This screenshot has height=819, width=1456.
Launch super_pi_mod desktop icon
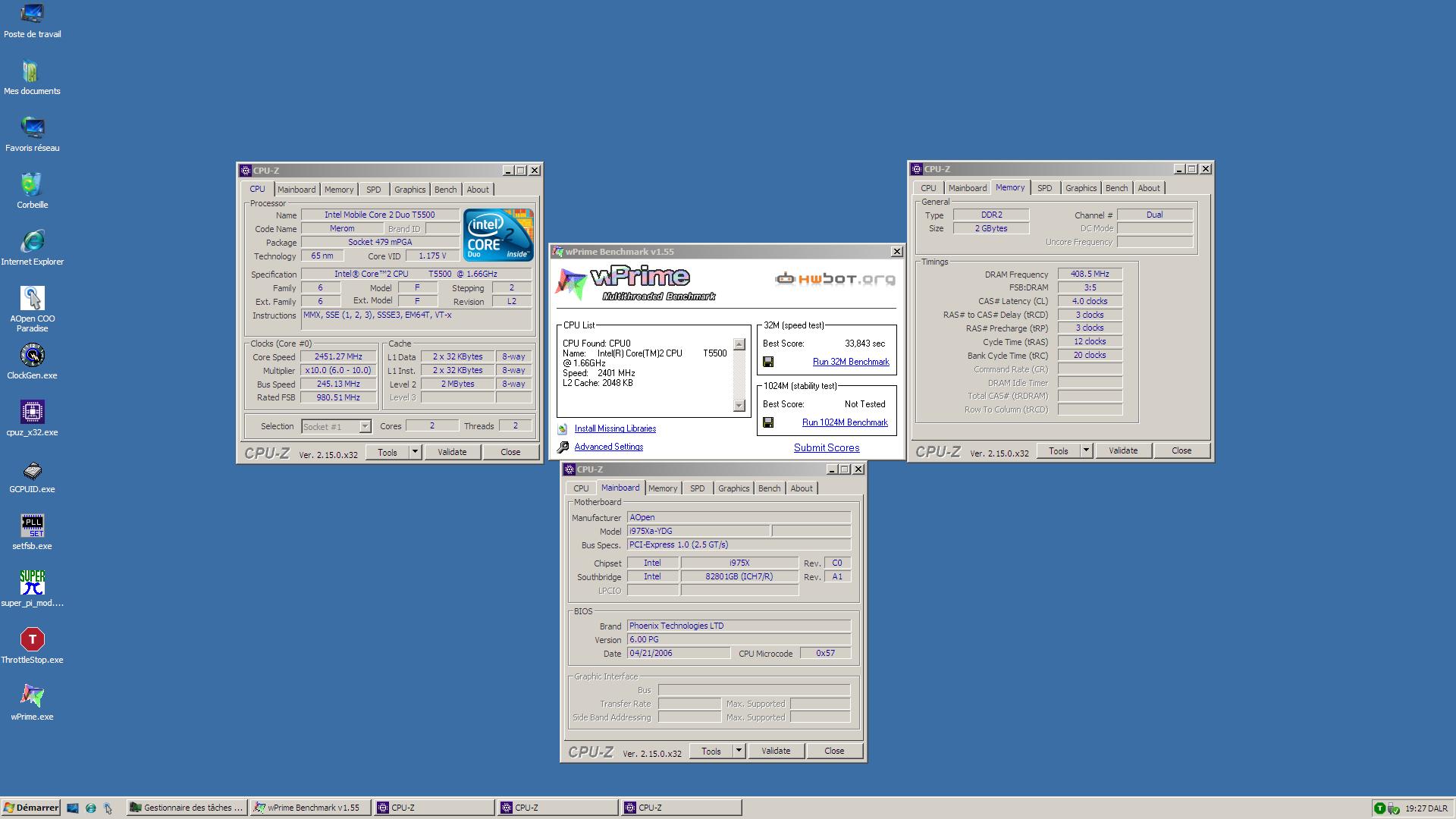(32, 589)
